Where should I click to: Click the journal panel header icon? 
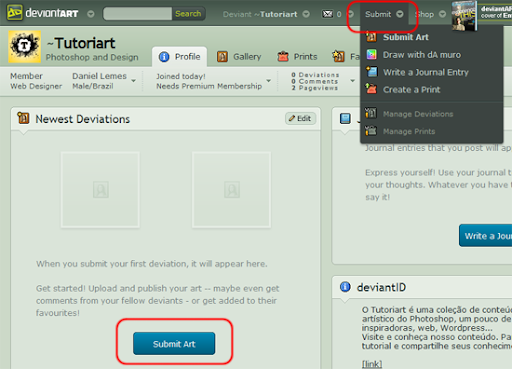(345, 118)
